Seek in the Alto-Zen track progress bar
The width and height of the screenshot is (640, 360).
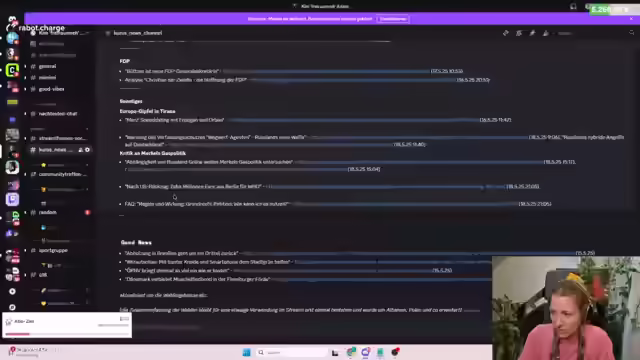click(67, 334)
